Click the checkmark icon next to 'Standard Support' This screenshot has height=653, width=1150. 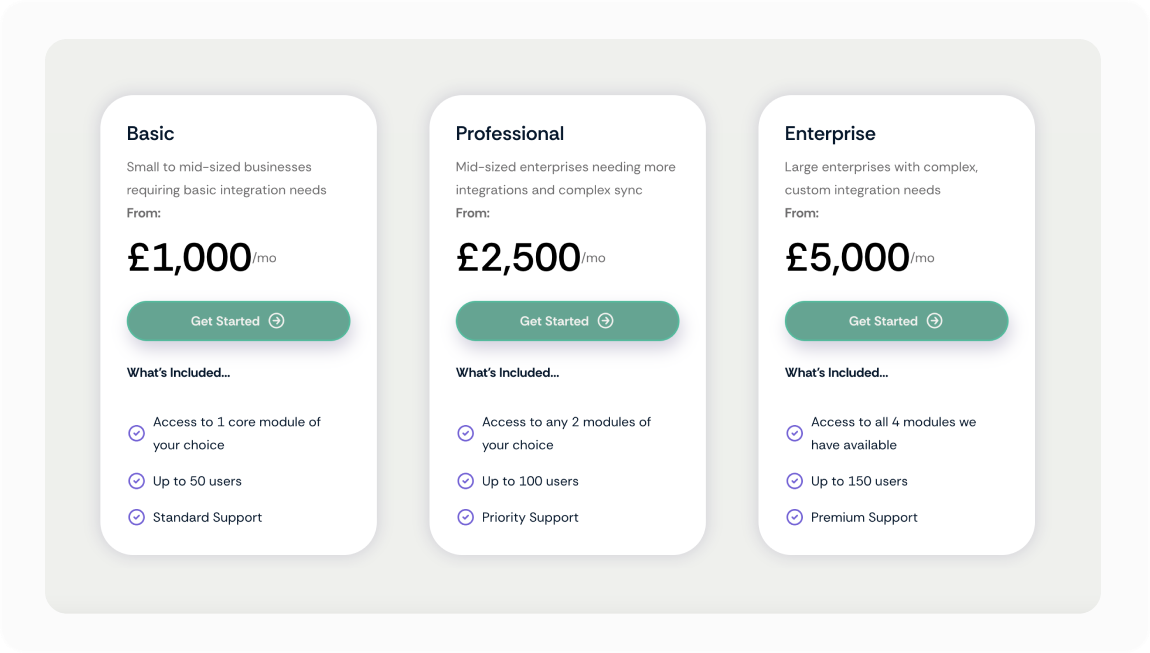[137, 517]
